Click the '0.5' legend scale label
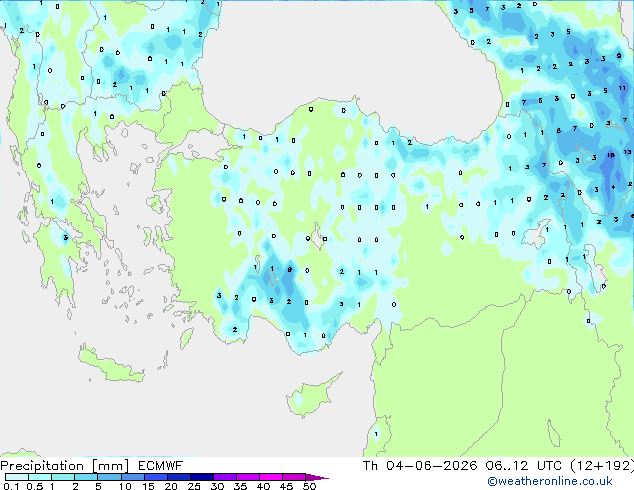 click(x=35, y=486)
